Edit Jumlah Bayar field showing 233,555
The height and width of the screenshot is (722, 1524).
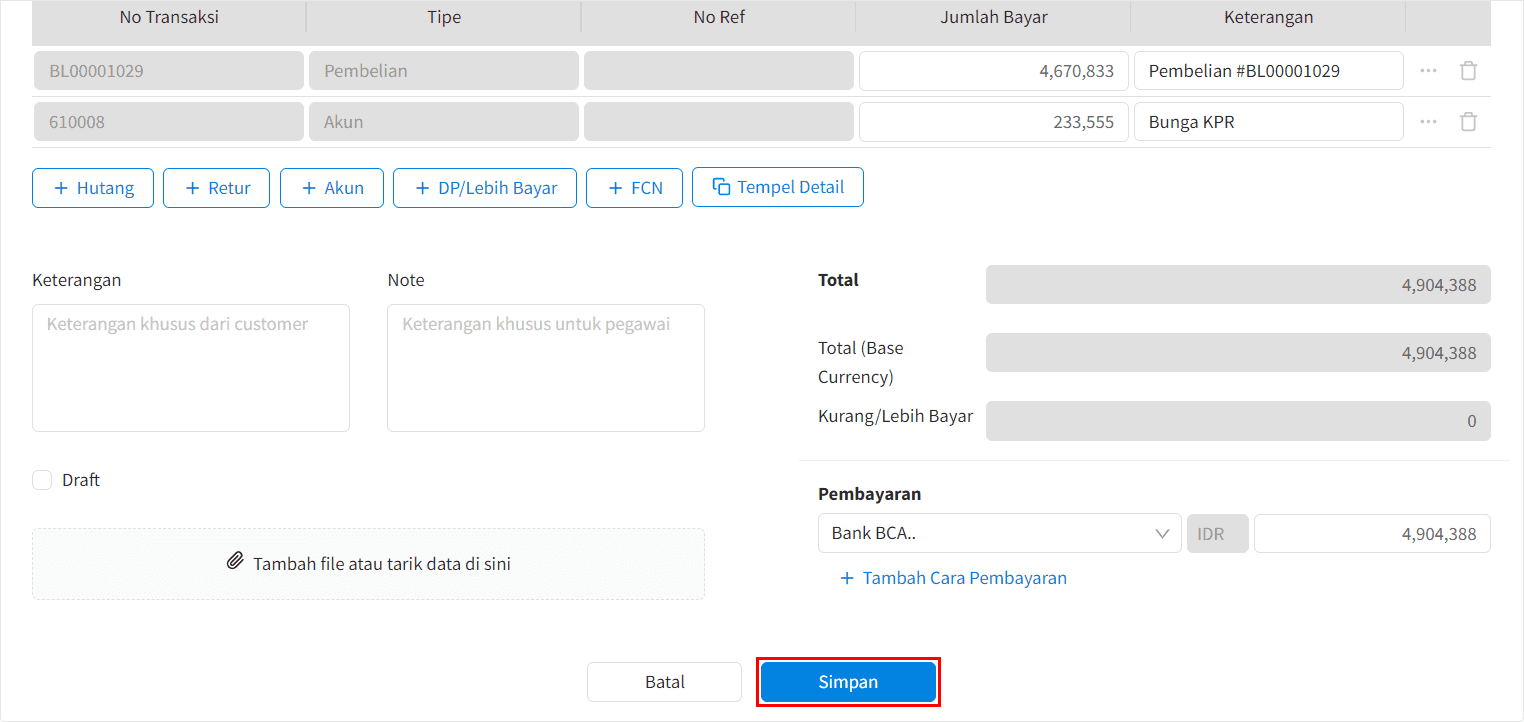pyautogui.click(x=993, y=122)
